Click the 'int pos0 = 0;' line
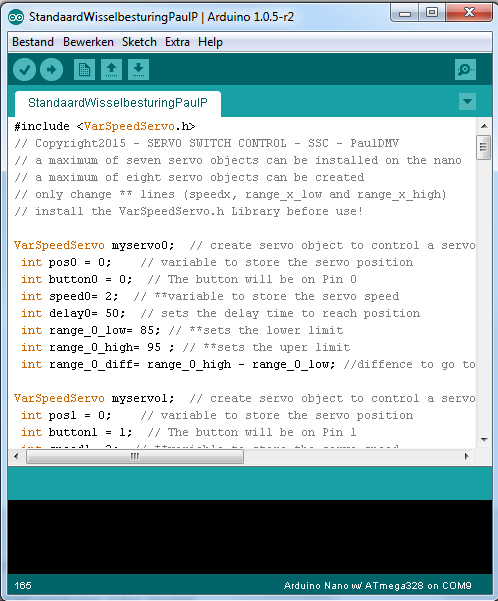The width and height of the screenshot is (498, 601). click(217, 262)
